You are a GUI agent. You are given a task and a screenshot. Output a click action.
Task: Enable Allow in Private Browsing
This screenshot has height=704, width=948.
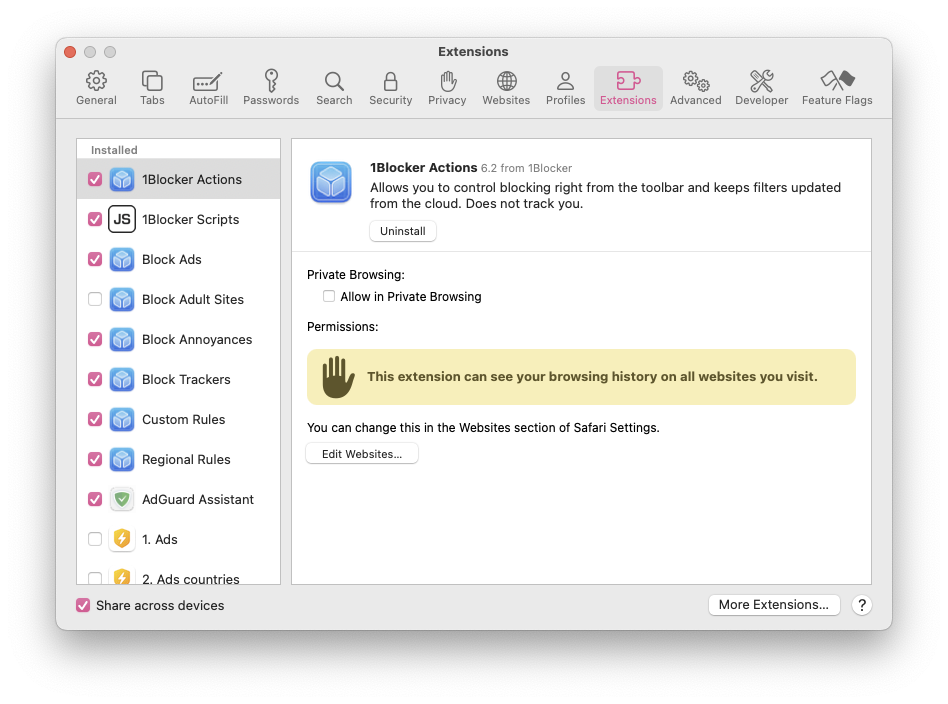click(x=329, y=296)
